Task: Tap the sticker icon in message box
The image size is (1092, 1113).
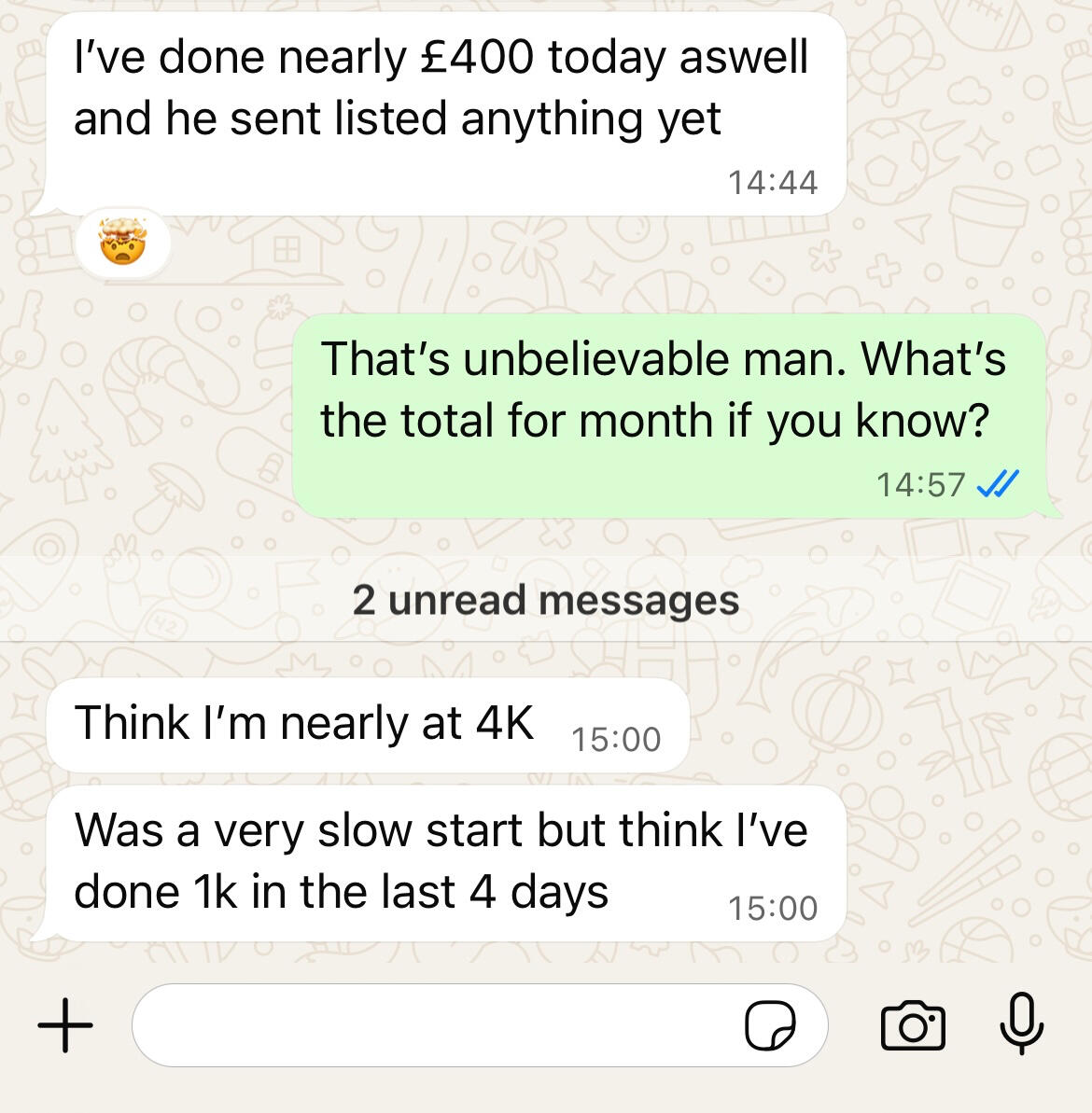Action: [x=770, y=1025]
